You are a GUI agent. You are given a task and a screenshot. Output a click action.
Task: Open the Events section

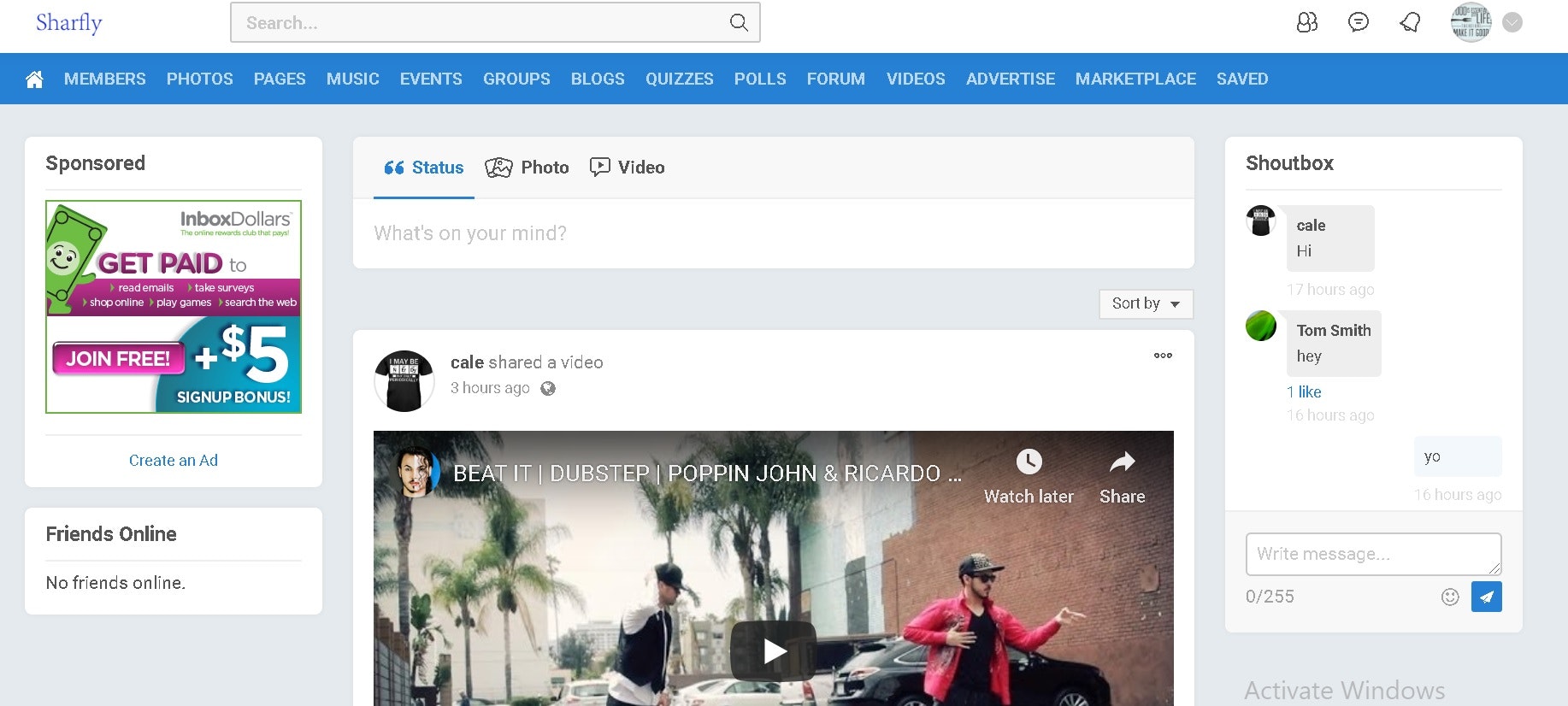click(x=431, y=79)
